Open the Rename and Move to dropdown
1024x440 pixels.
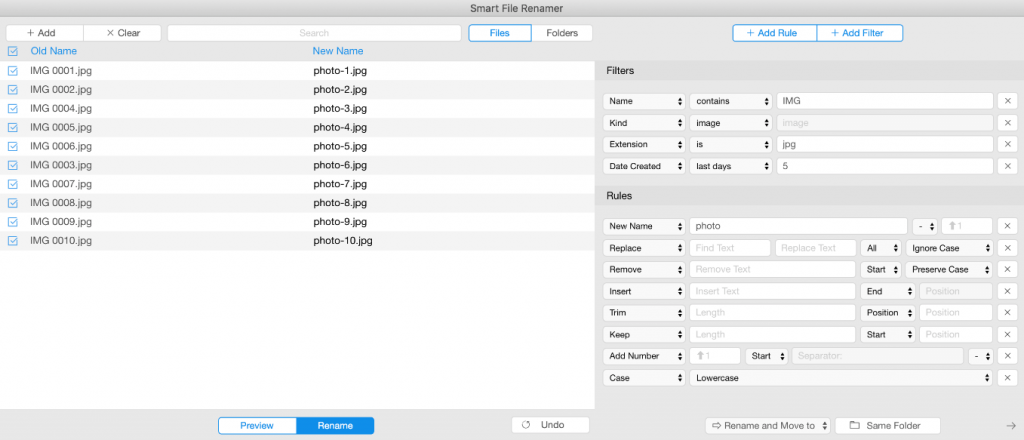point(768,426)
